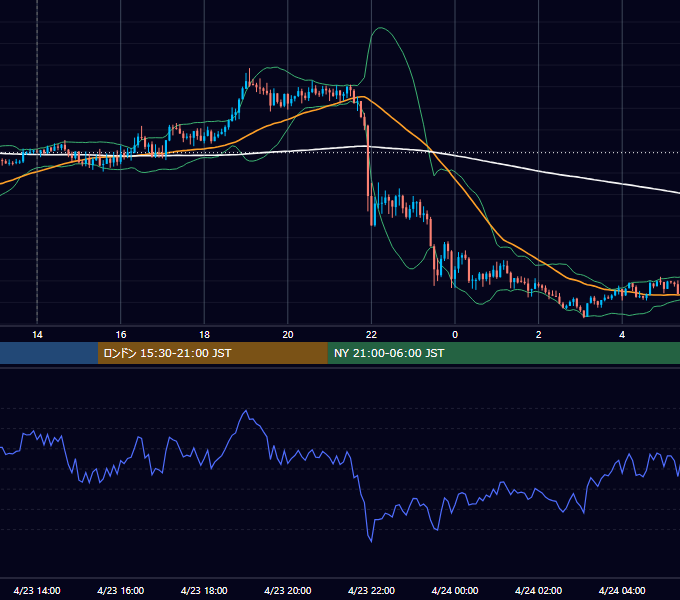Viewport: 680px width, 600px height.
Task: Click the 20 hour axis label
Action: 288,335
